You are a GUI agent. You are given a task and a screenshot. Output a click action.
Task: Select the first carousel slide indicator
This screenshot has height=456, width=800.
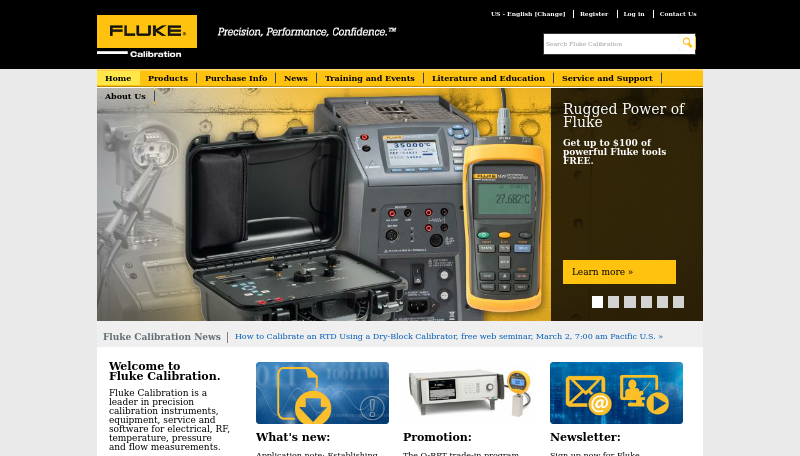[x=597, y=302]
